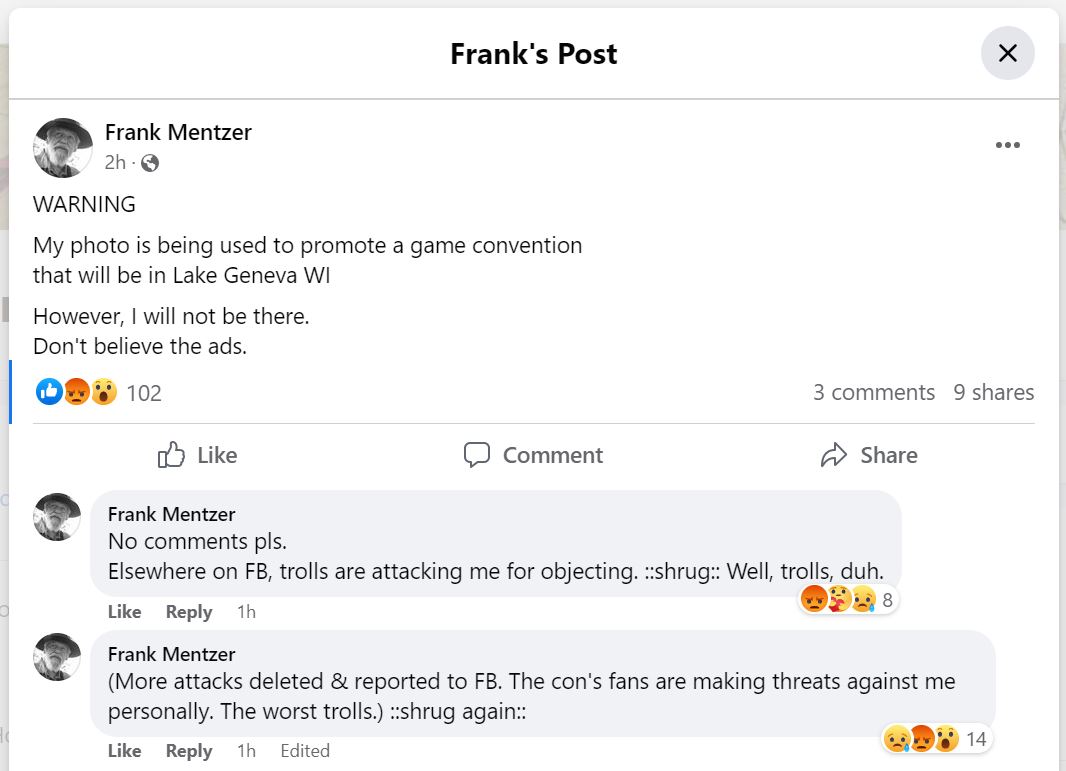
Task: Open reactions on the second comment showing 14
Action: 936,740
